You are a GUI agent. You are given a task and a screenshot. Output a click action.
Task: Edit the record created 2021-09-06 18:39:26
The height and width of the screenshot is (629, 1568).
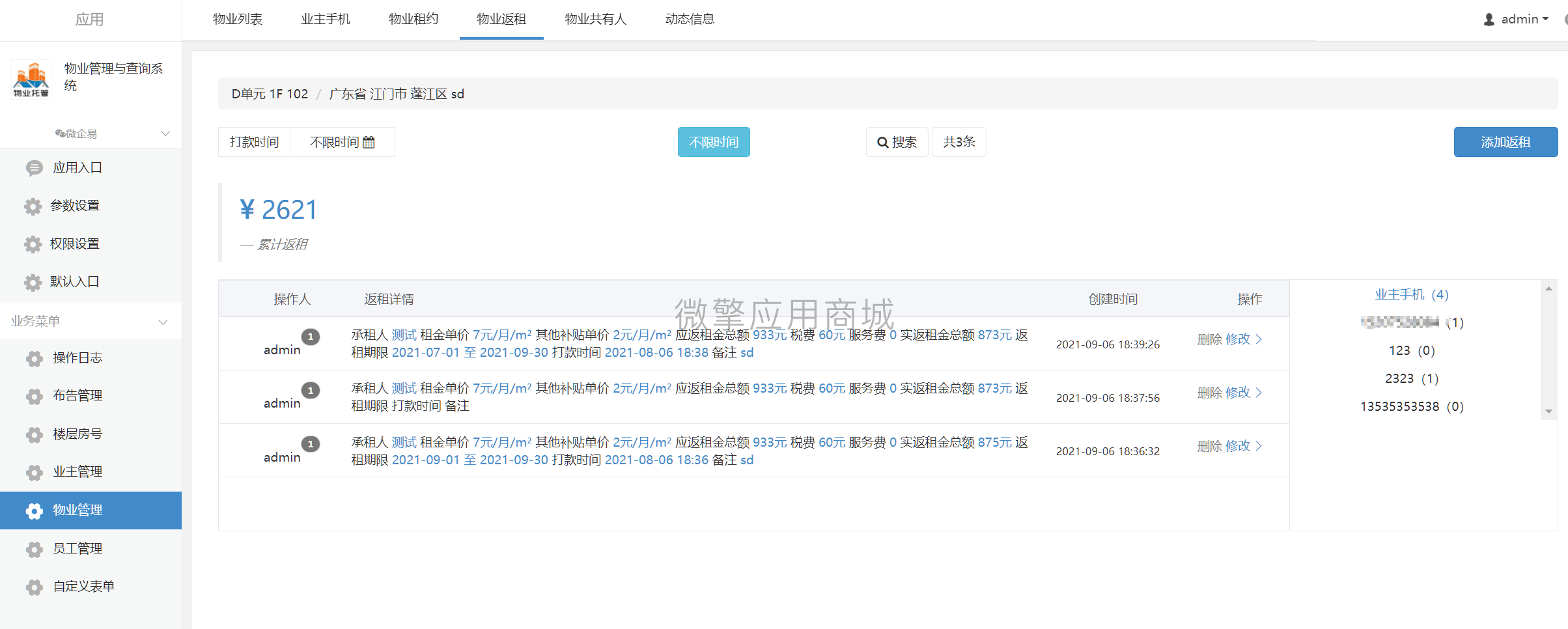pos(1238,339)
